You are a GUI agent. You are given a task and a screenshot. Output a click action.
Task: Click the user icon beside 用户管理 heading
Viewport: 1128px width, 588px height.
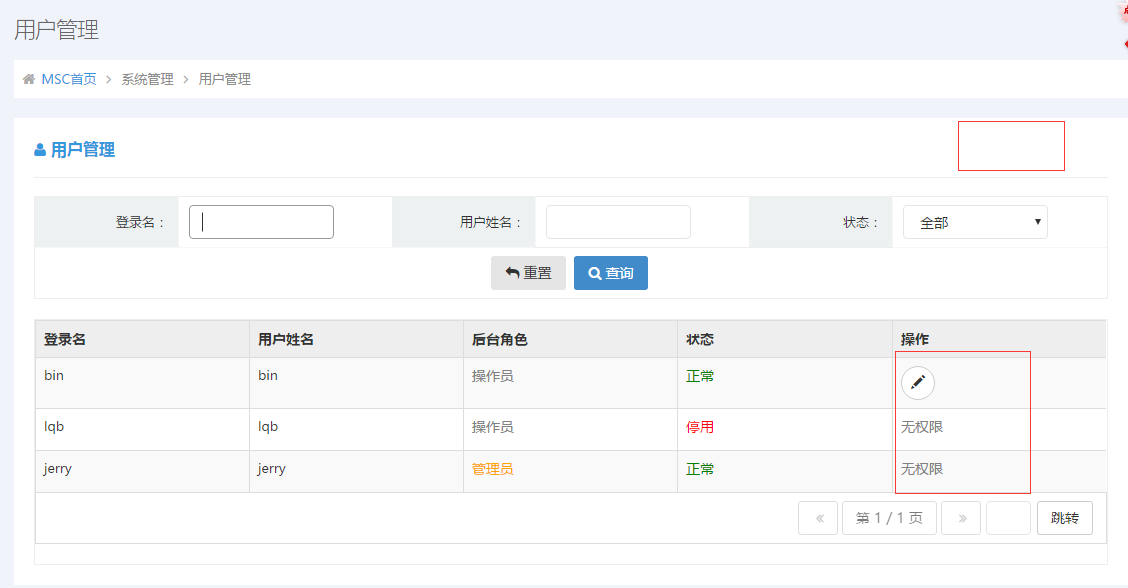tap(40, 150)
